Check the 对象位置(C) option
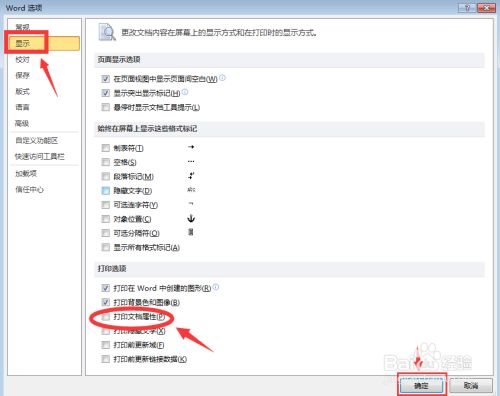Image resolution: width=500 pixels, height=396 pixels. 106,219
